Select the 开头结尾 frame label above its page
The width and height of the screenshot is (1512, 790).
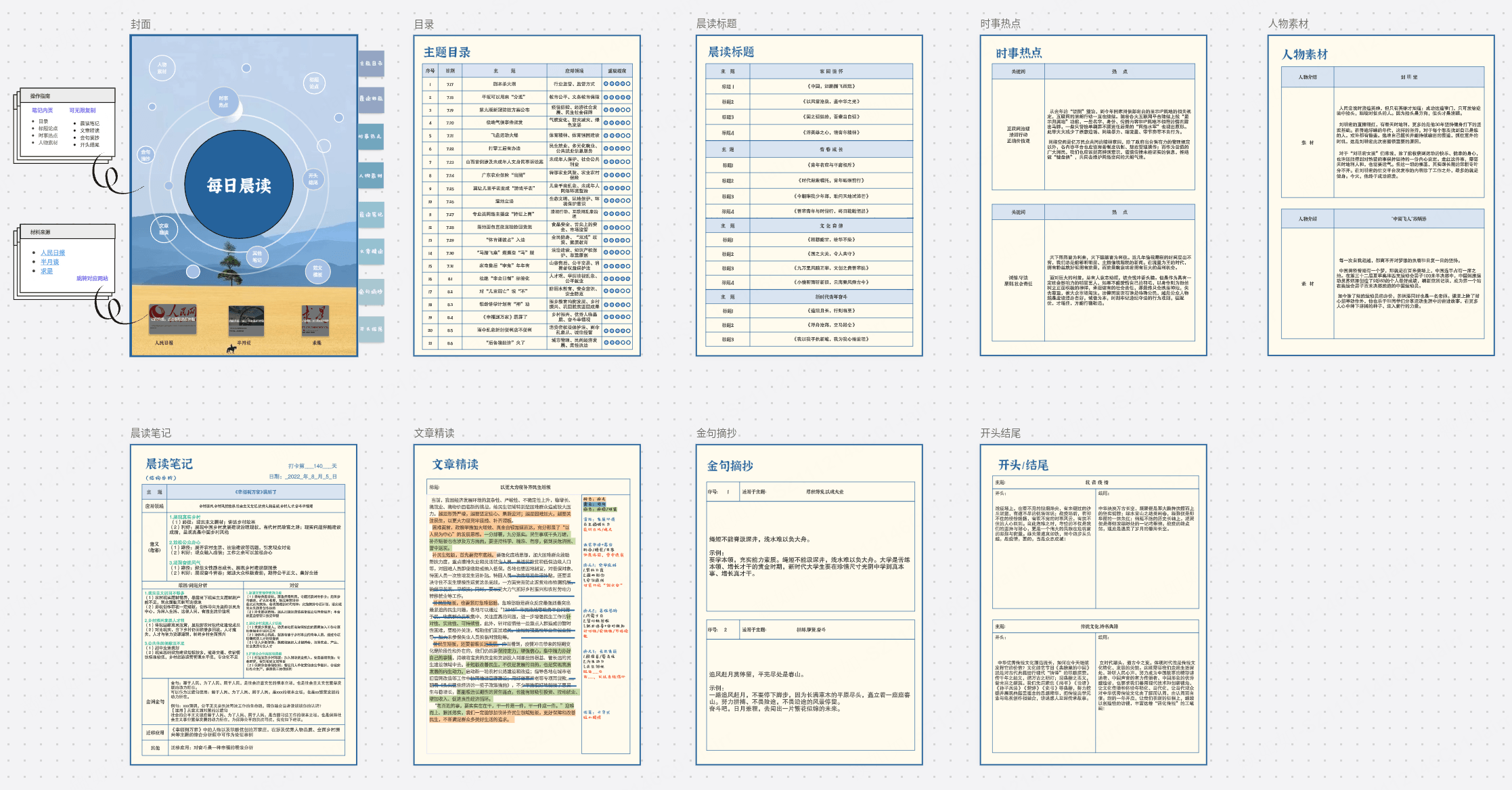click(x=1001, y=433)
